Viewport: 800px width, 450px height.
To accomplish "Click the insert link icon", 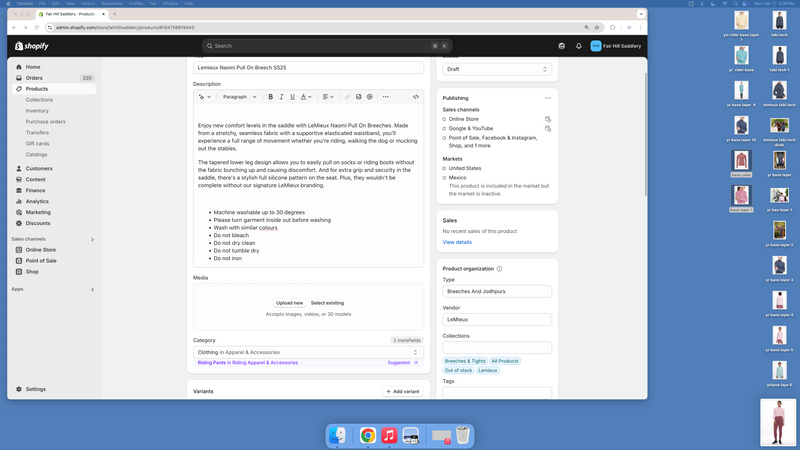I will pos(347,97).
